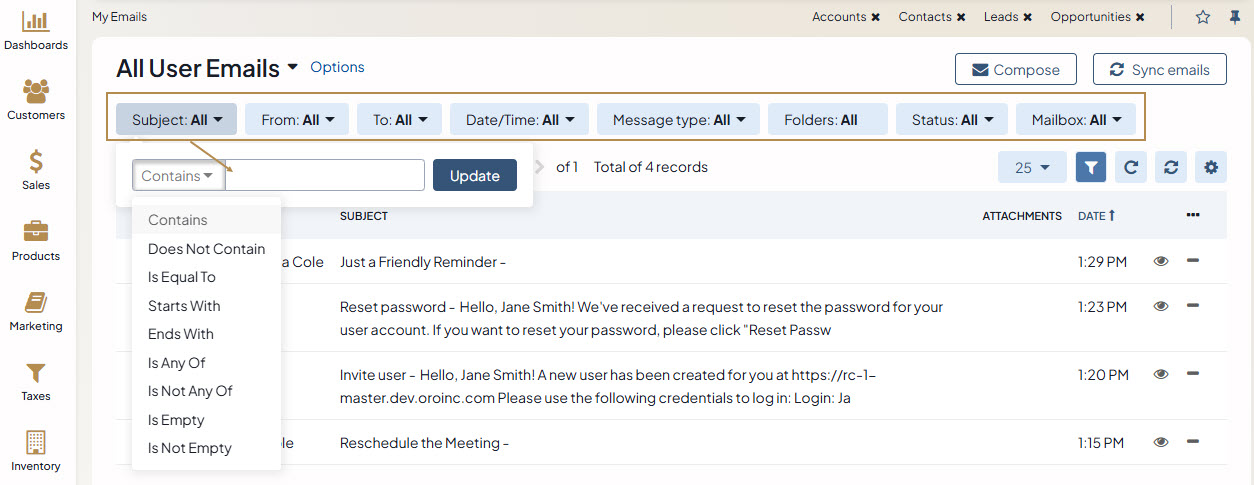1254x485 pixels.
Task: Click the Compose email button
Action: click(1015, 70)
